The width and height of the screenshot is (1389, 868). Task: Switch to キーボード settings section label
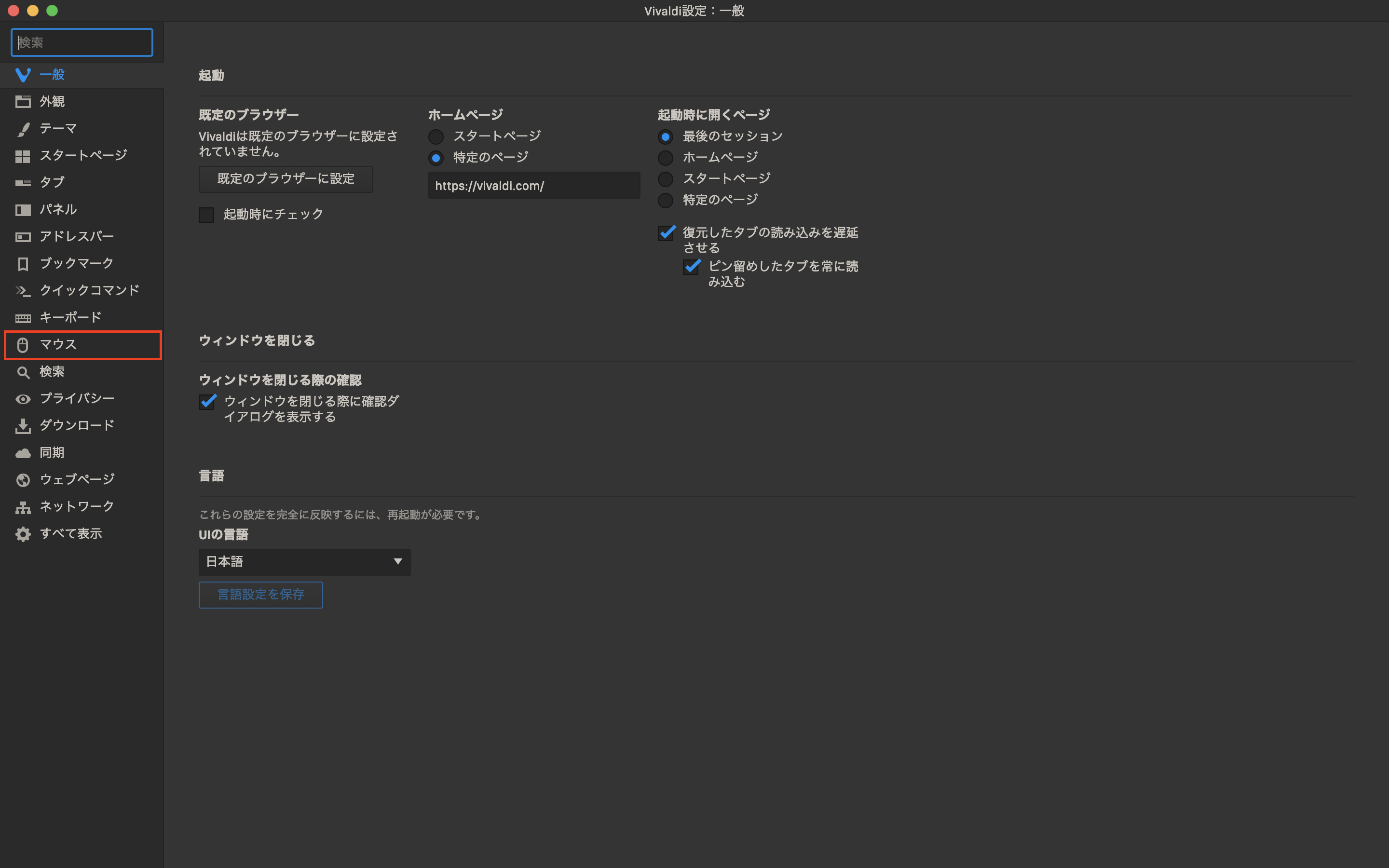pyautogui.click(x=70, y=317)
